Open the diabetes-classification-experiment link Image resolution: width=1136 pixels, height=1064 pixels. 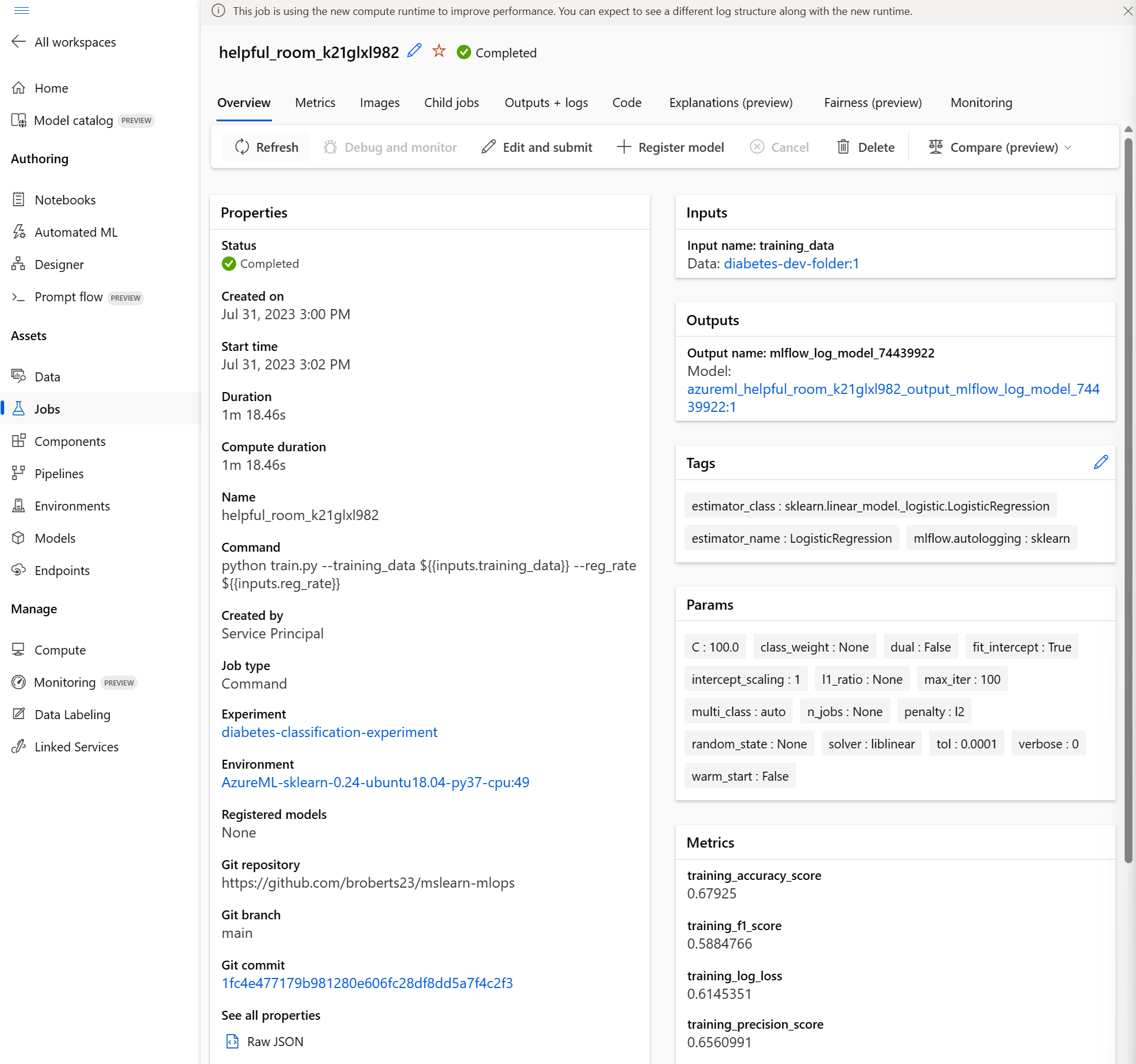[x=329, y=732]
